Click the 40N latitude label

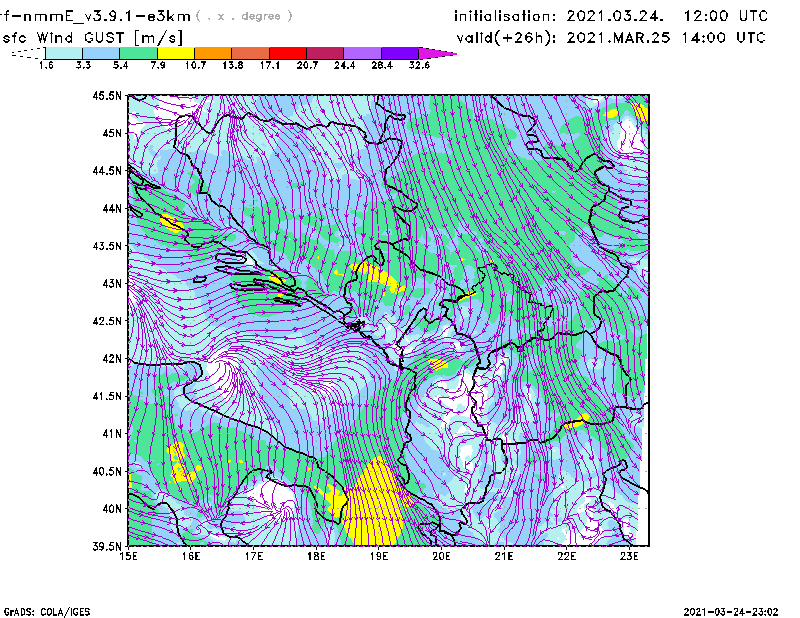click(x=112, y=509)
